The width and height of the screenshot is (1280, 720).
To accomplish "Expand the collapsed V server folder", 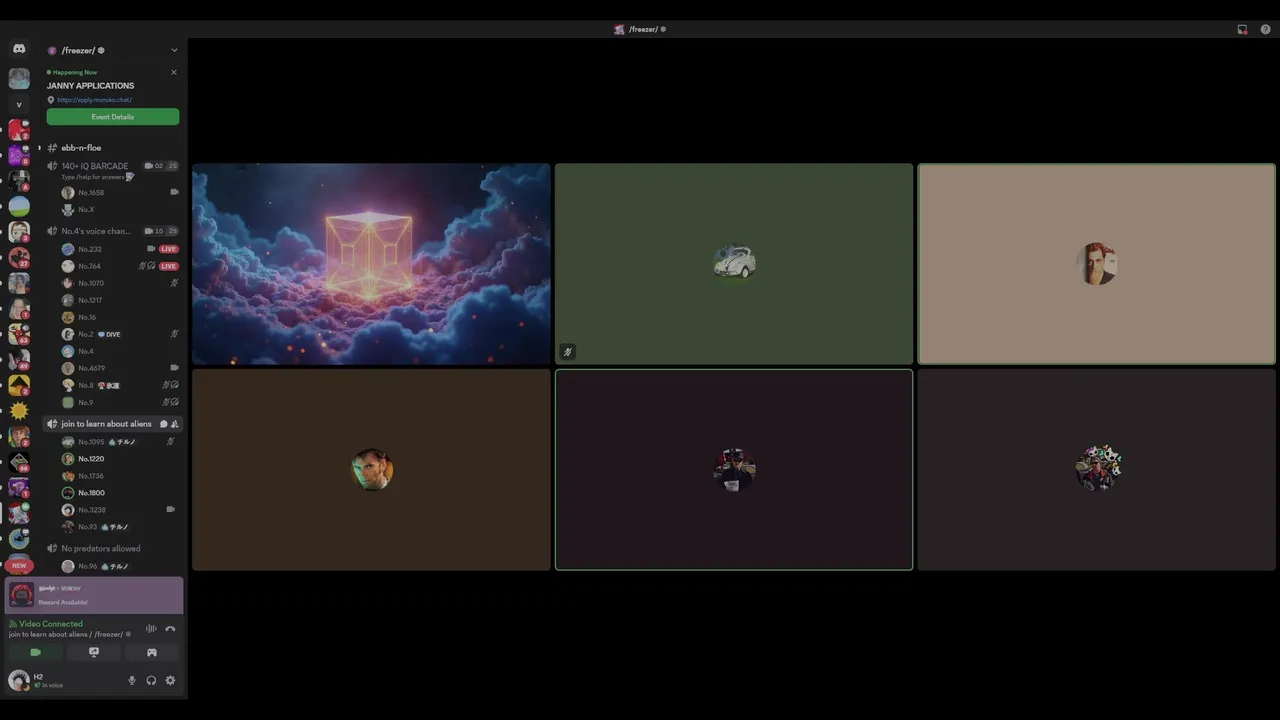I will coord(19,104).
